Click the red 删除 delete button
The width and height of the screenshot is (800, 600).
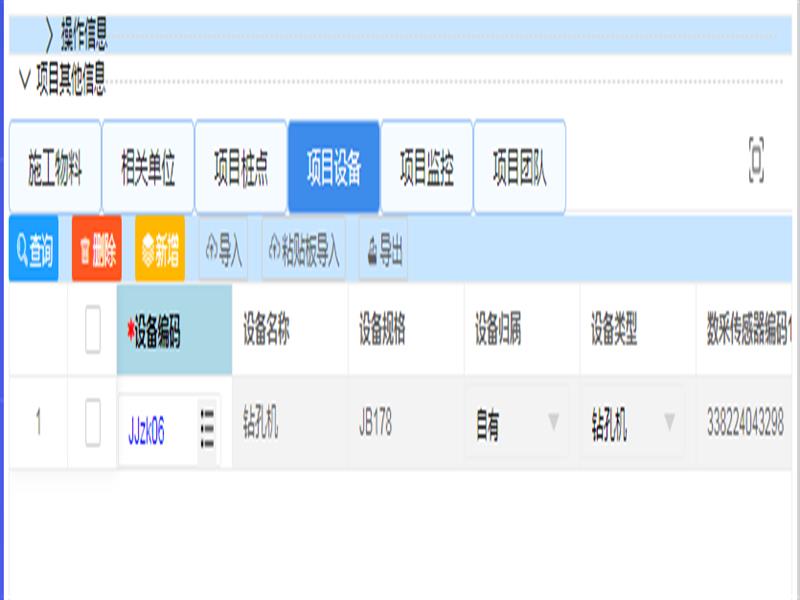click(97, 249)
